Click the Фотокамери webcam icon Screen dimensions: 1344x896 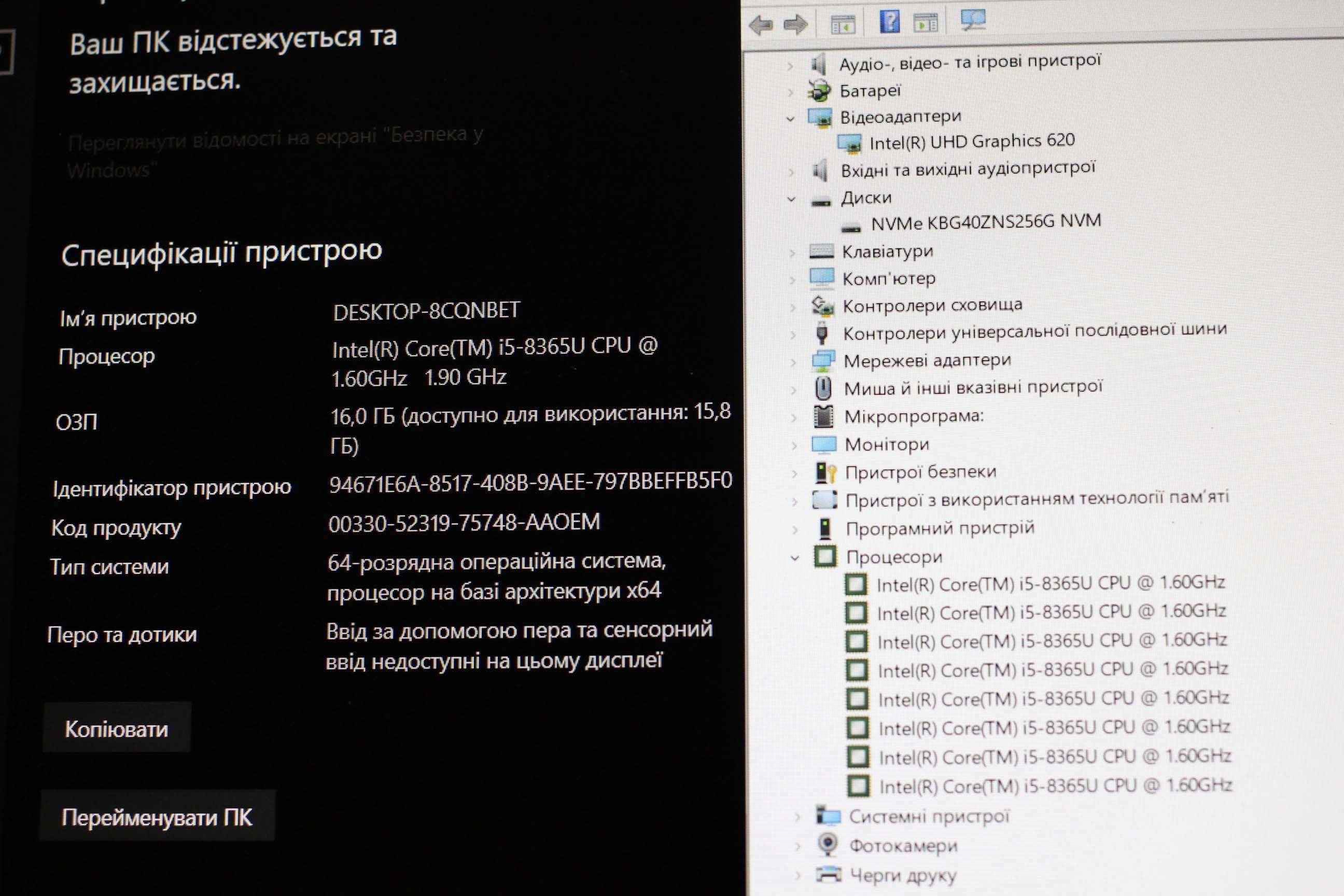pos(828,844)
